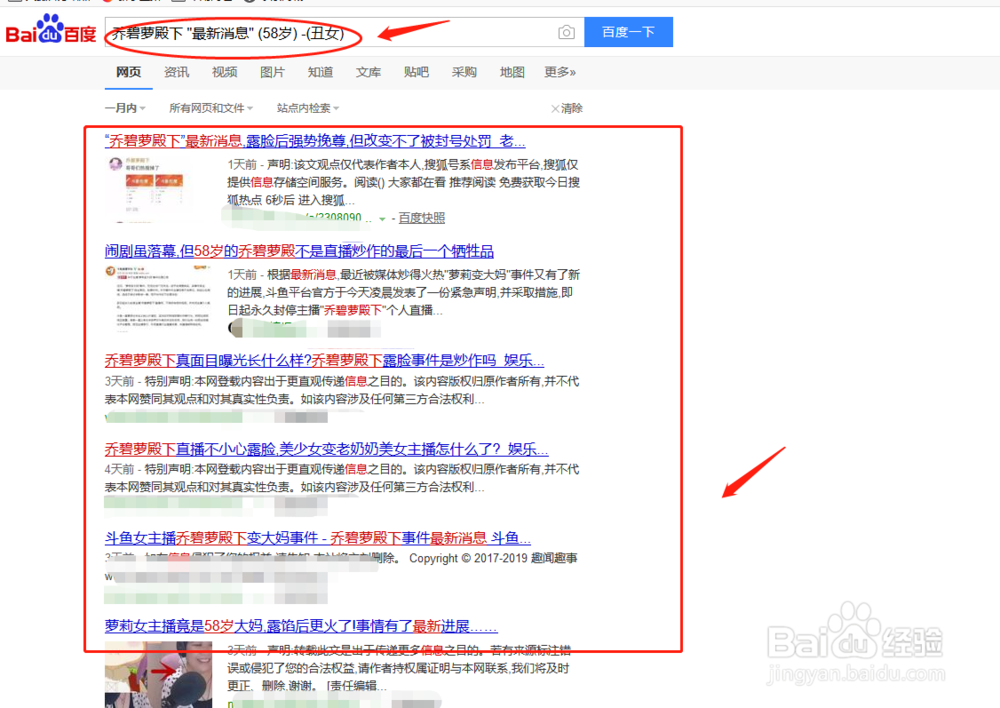Click thumbnail of 闹剧虽落幕 result
The image size is (1000, 708).
click(158, 299)
